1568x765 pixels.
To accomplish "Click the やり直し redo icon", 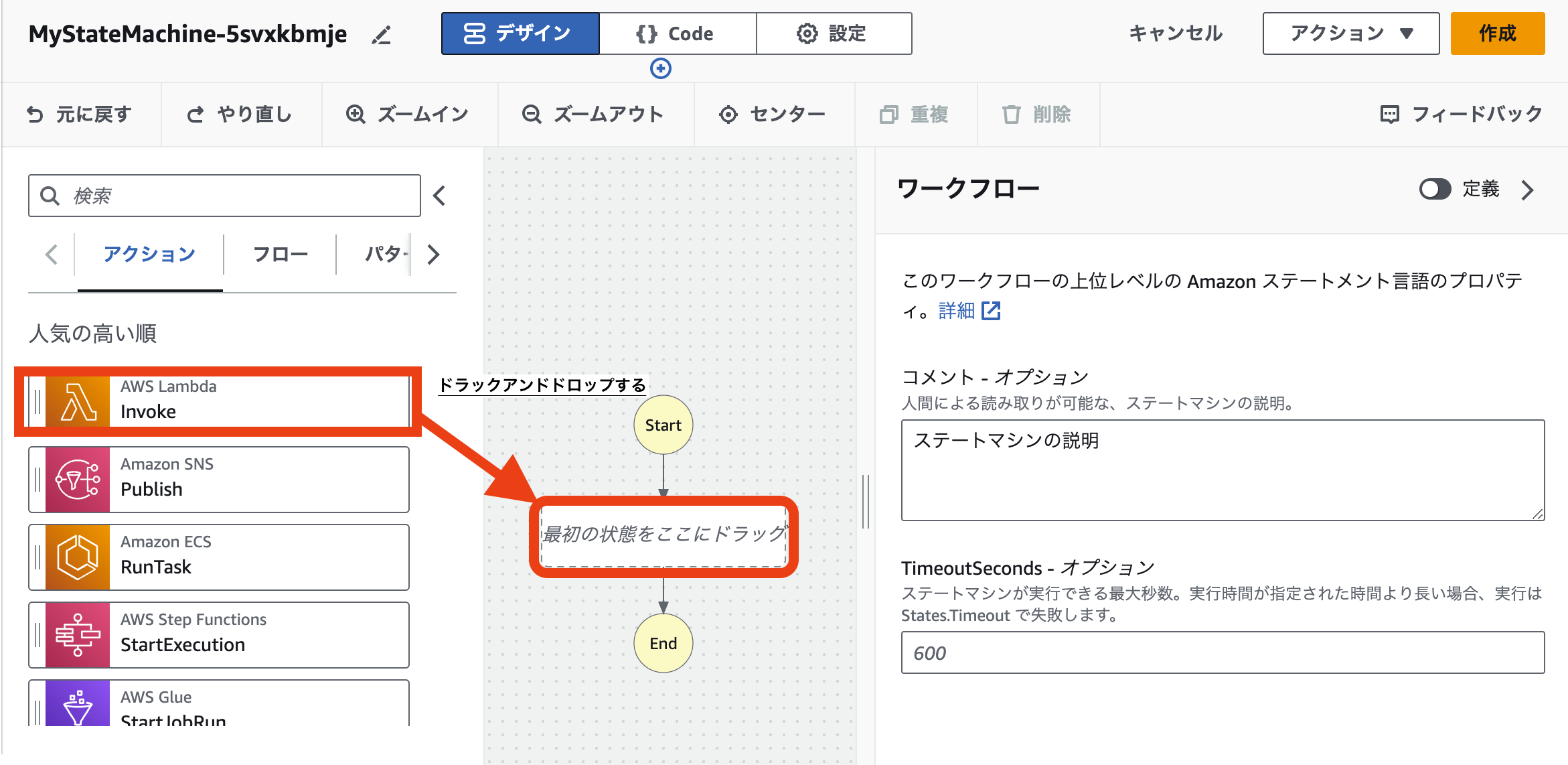I will coord(195,114).
